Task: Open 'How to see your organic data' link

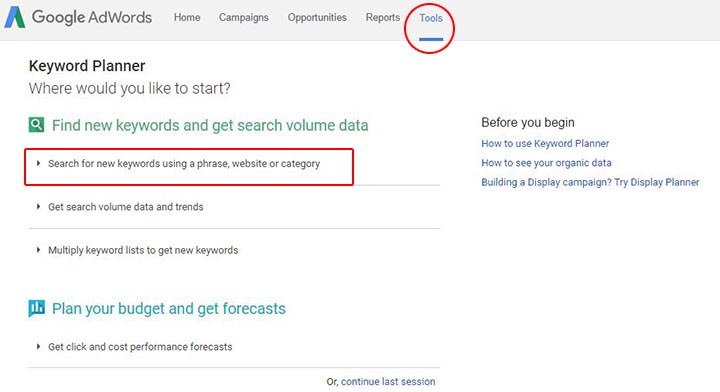Action: point(546,163)
